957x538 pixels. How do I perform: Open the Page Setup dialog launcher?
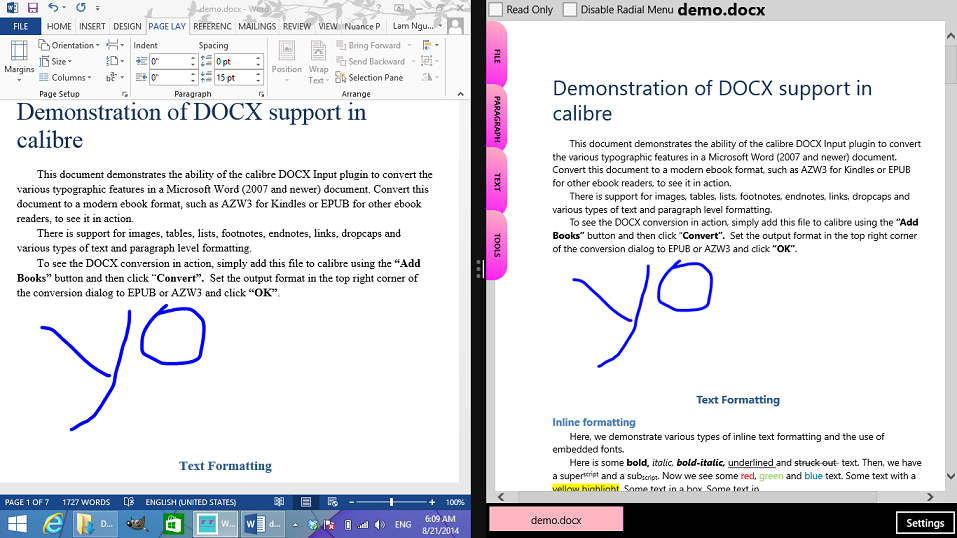(x=125, y=94)
